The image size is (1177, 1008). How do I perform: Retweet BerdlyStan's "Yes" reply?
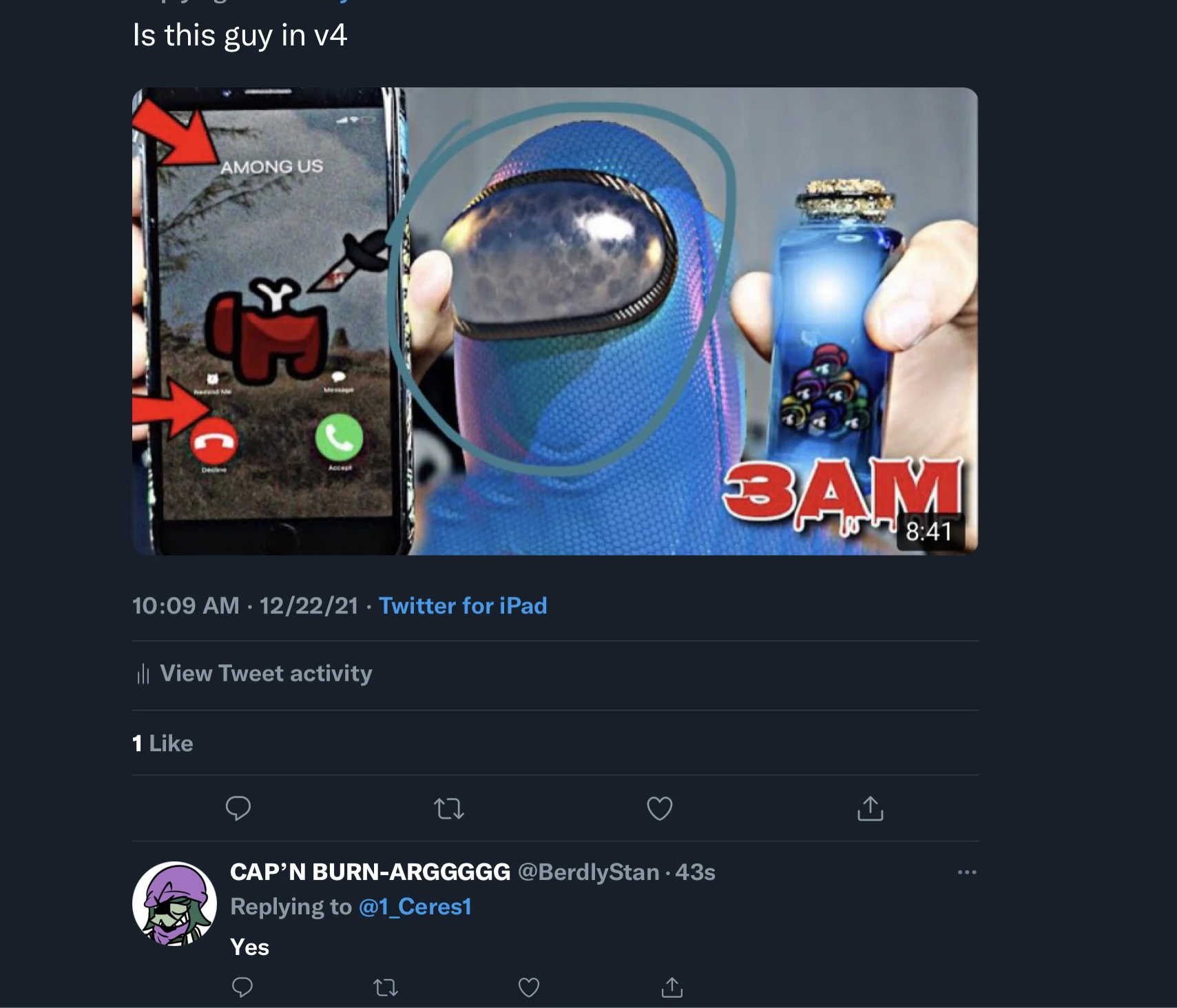click(386, 987)
